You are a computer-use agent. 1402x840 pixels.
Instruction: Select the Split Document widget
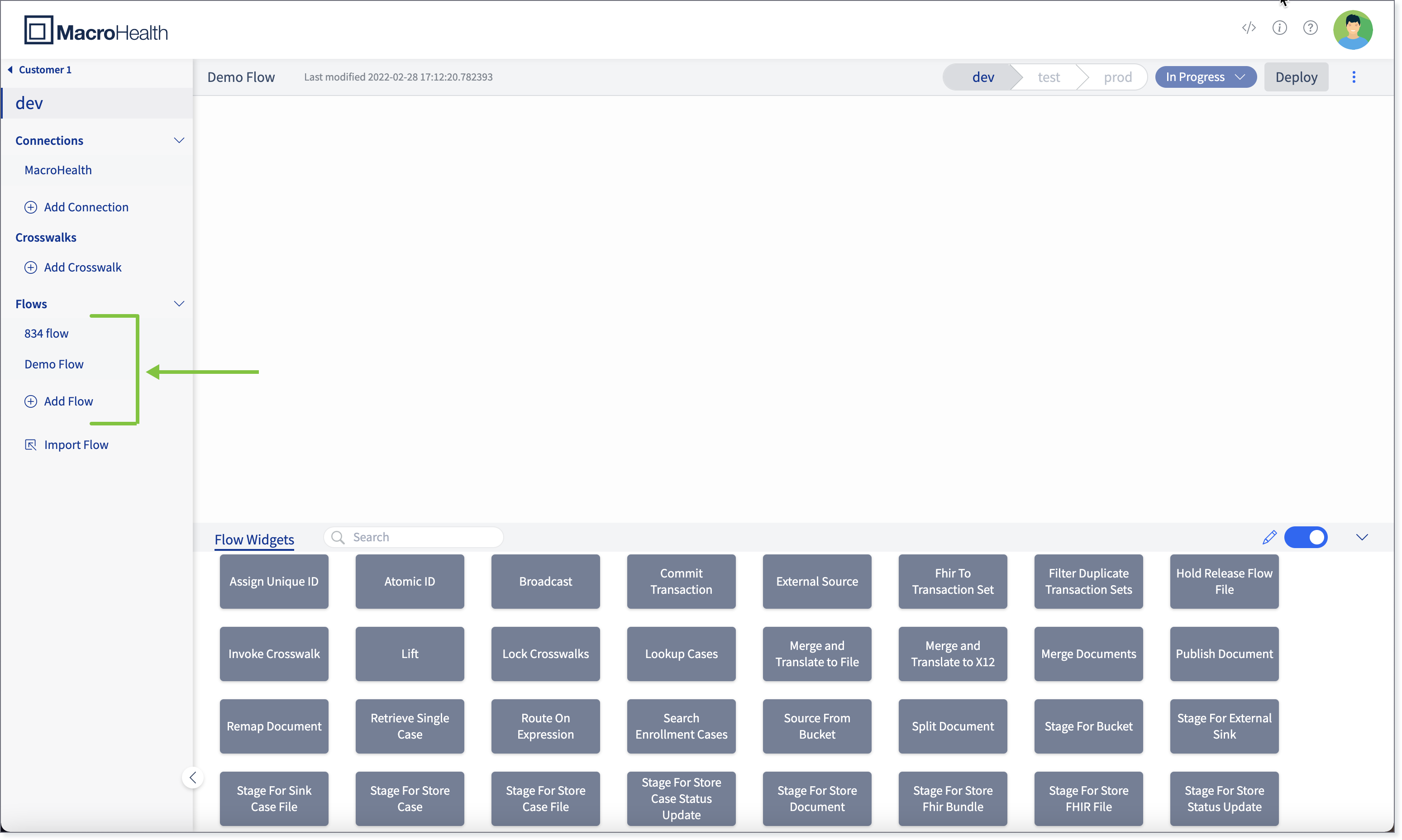953,726
